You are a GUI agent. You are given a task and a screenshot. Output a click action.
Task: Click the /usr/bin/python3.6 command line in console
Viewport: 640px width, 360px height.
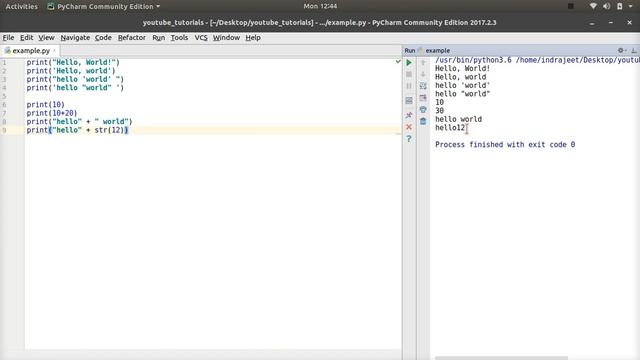537,60
